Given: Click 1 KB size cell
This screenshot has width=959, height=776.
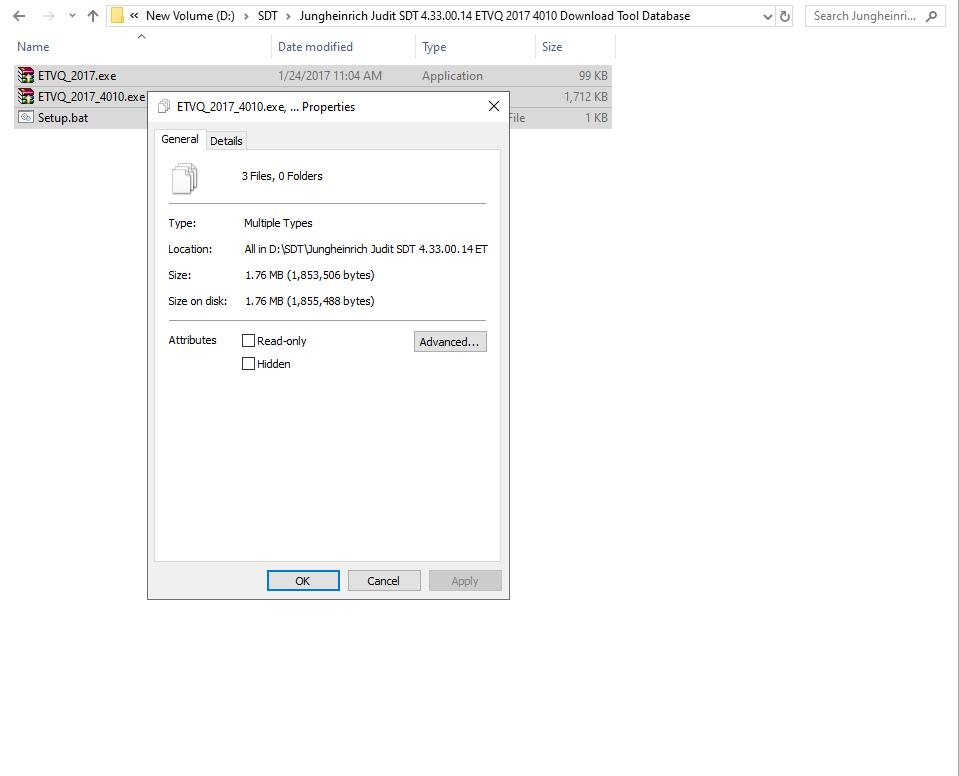Looking at the screenshot, I should (x=596, y=117).
